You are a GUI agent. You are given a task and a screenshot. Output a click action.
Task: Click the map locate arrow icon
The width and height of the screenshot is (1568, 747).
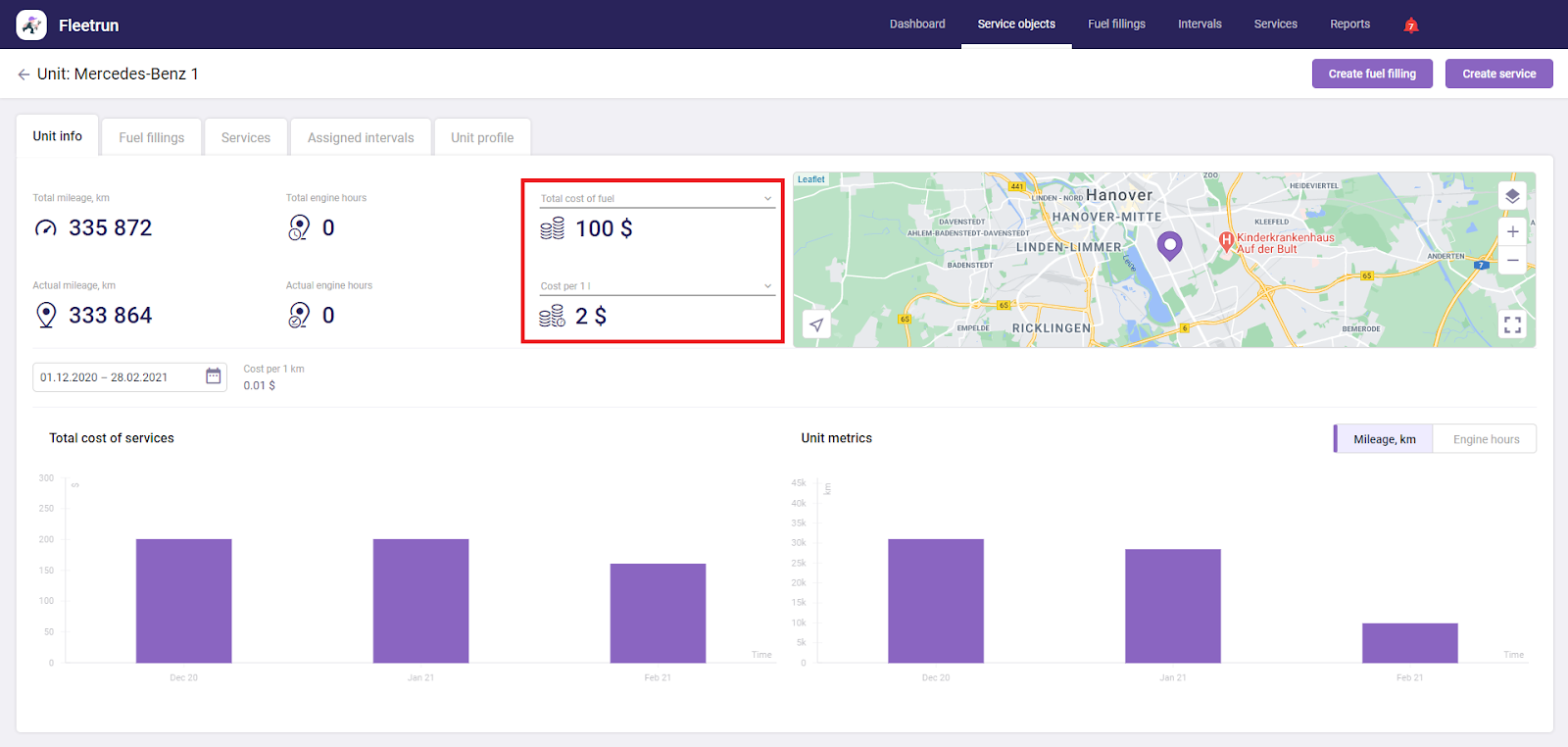[x=816, y=324]
